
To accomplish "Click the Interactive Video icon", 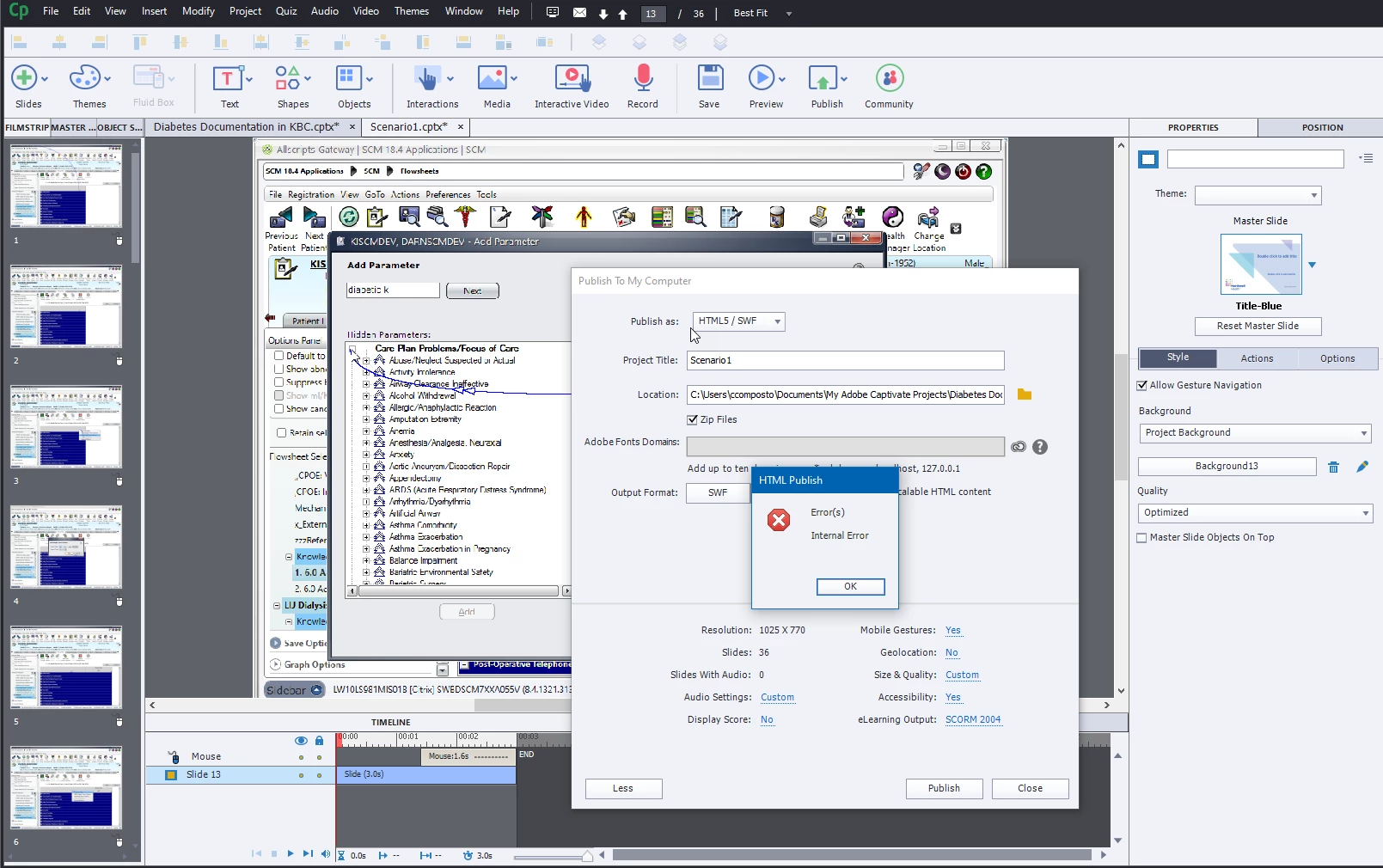I will [x=572, y=78].
